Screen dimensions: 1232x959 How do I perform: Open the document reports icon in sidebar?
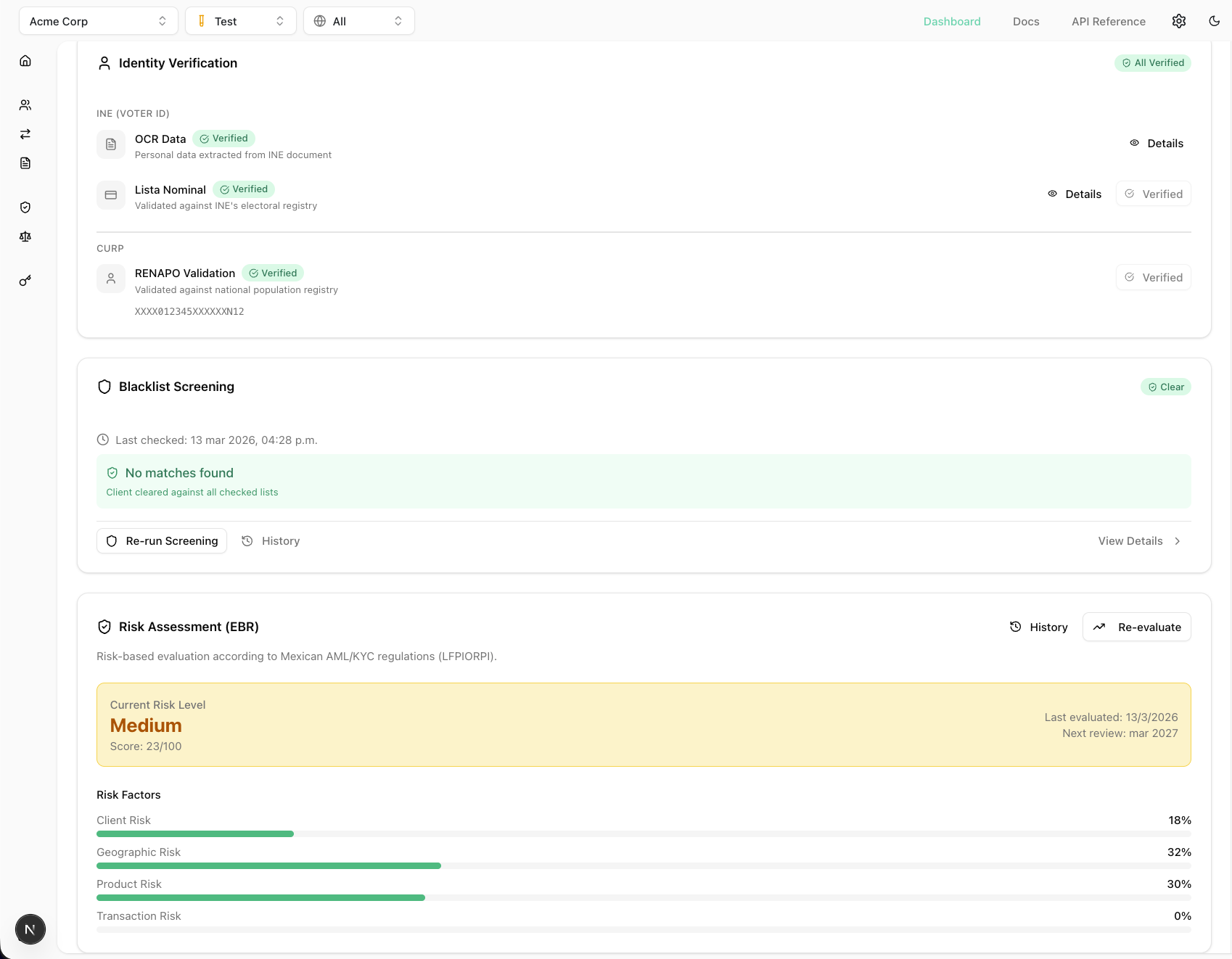click(x=25, y=163)
